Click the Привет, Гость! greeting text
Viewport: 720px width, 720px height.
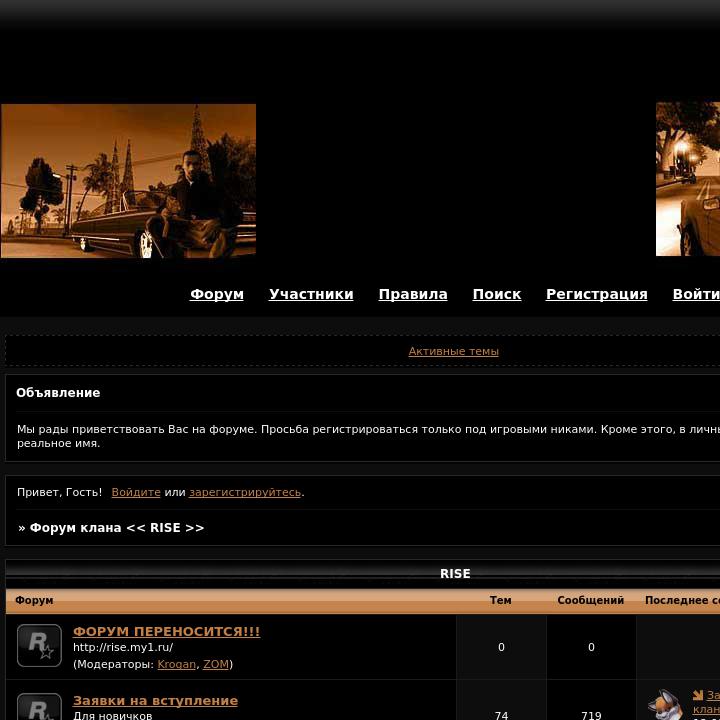point(59,492)
